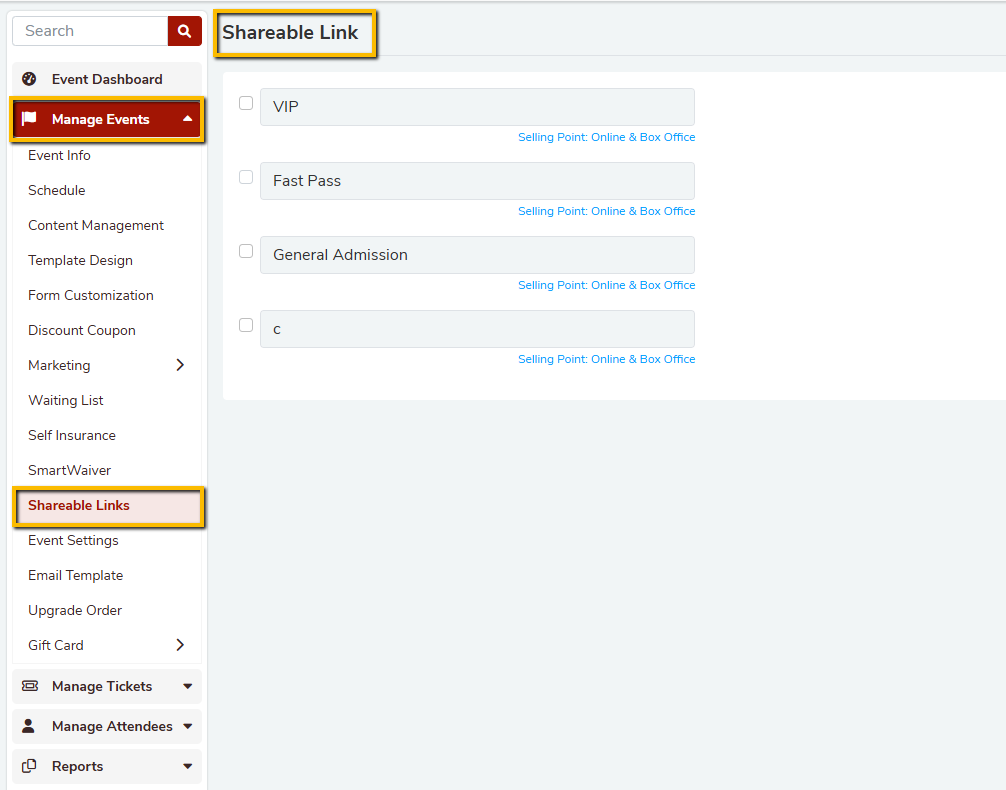Click Selling Point link under VIP
This screenshot has width=1006, height=790.
pyautogui.click(x=606, y=137)
